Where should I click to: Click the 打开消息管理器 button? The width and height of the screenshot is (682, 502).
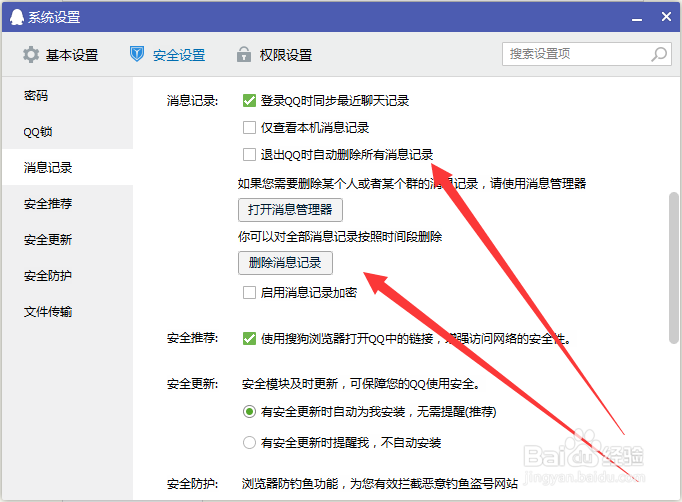point(290,210)
